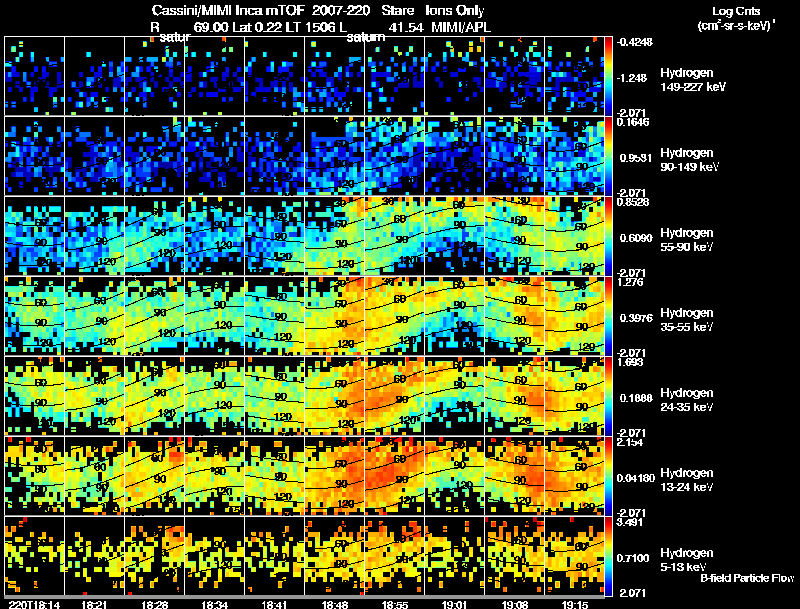
Task: Click the '19:01' time axis label
Action: click(454, 604)
